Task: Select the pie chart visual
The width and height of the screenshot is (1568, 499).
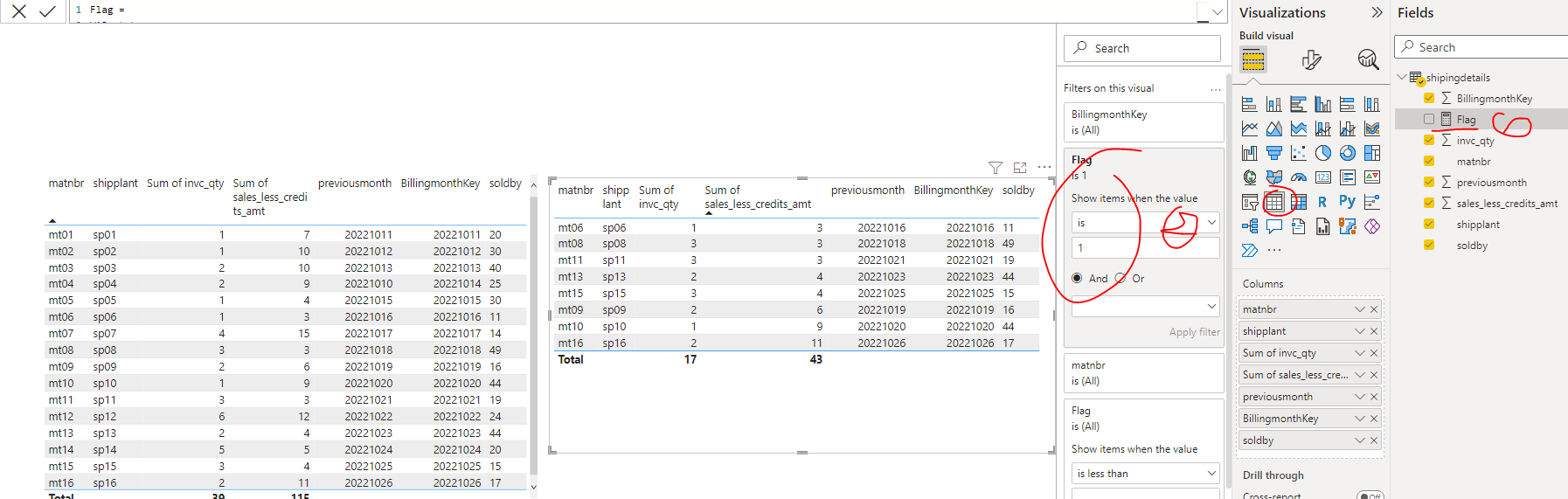Action: 1323,154
